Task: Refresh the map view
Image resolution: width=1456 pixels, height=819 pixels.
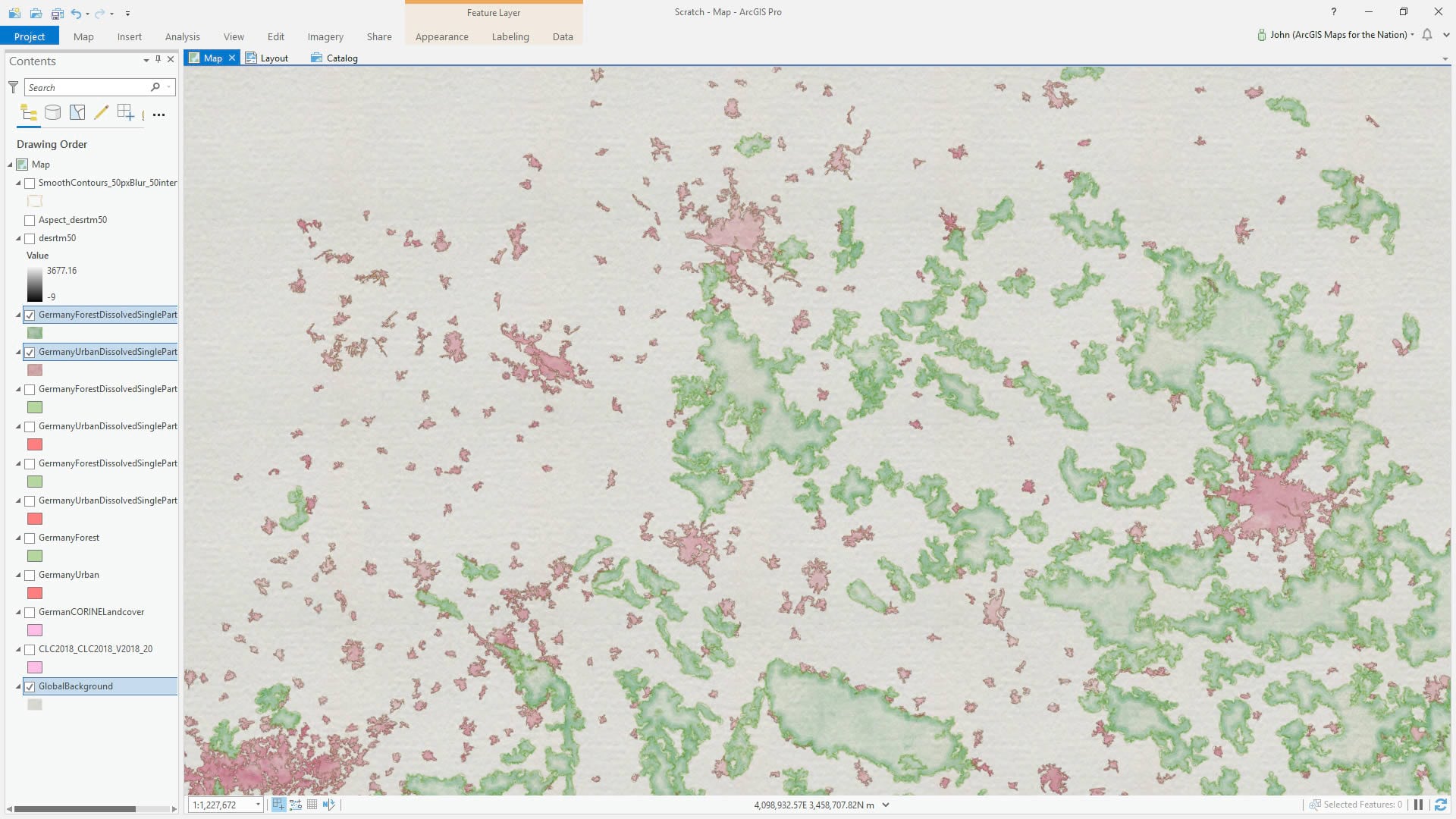Action: 1440,805
